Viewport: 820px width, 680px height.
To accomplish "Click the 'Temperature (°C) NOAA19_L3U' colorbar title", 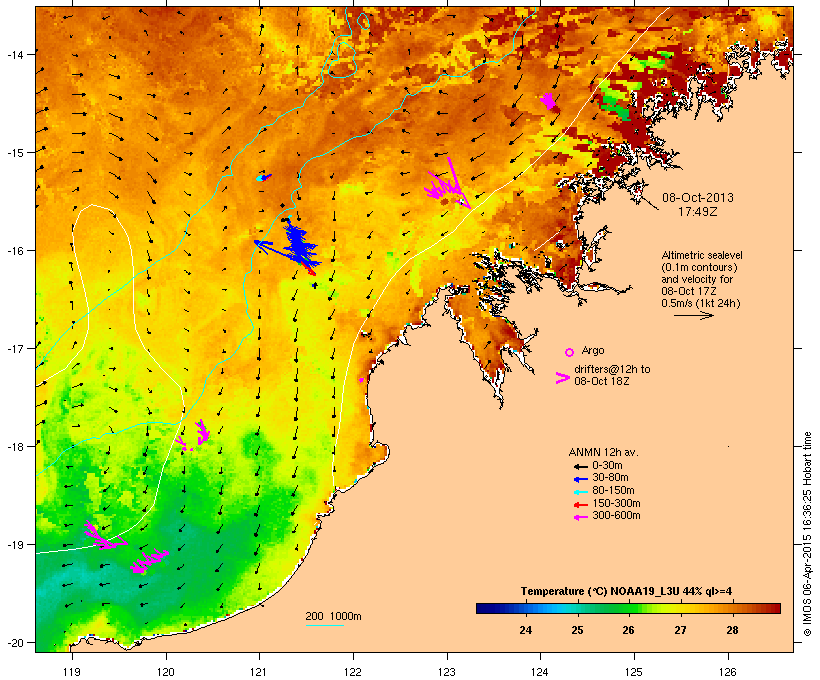I will tap(599, 591).
